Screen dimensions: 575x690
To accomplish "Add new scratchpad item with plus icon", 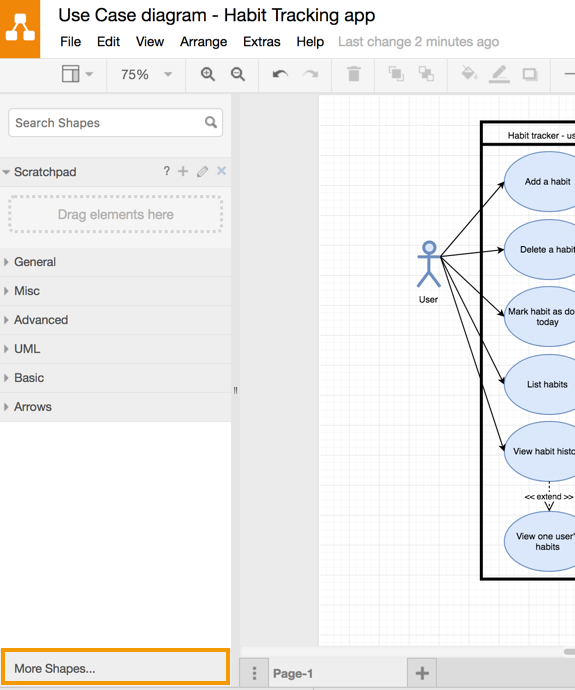I will point(183,171).
